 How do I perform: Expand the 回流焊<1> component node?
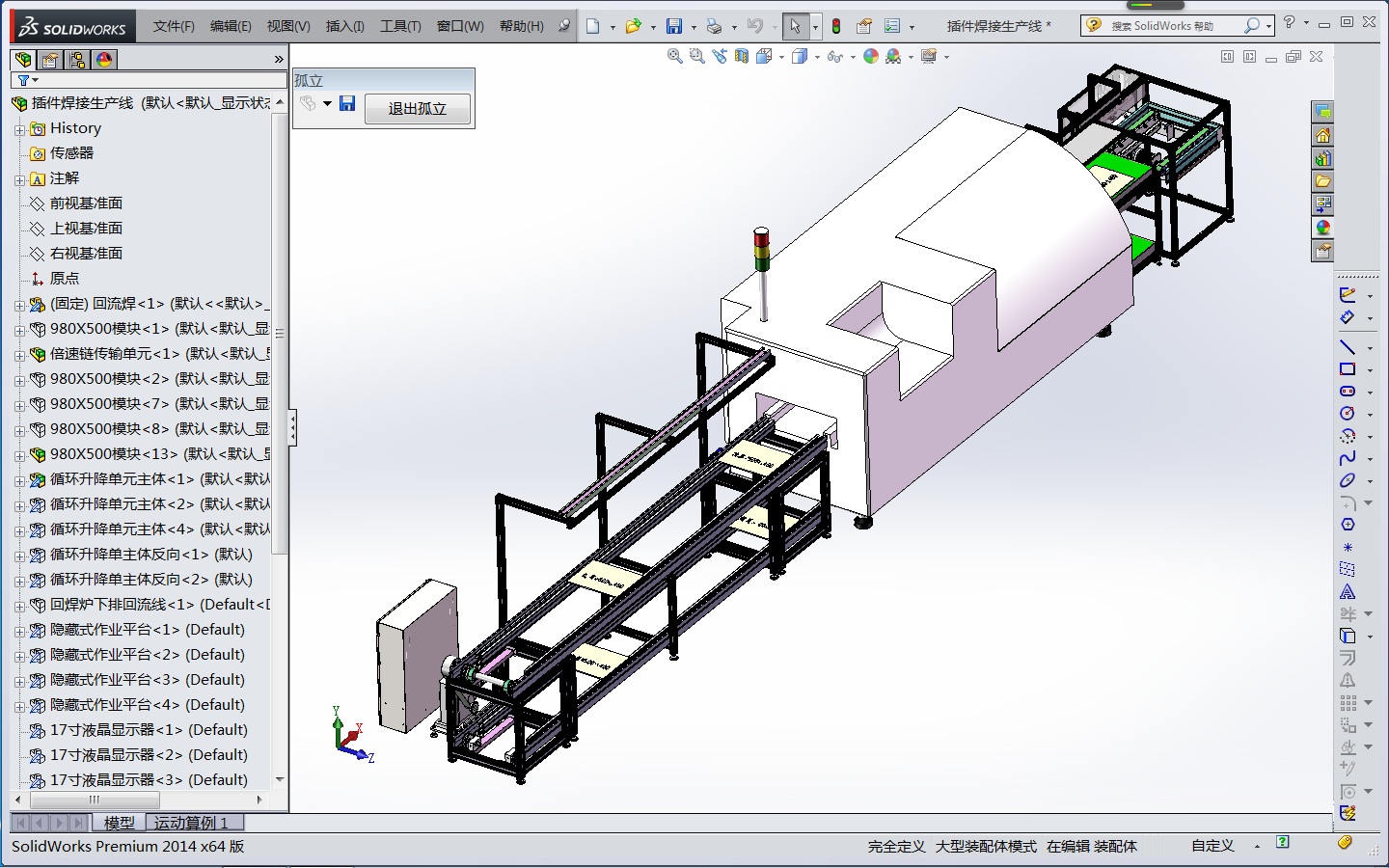19,305
